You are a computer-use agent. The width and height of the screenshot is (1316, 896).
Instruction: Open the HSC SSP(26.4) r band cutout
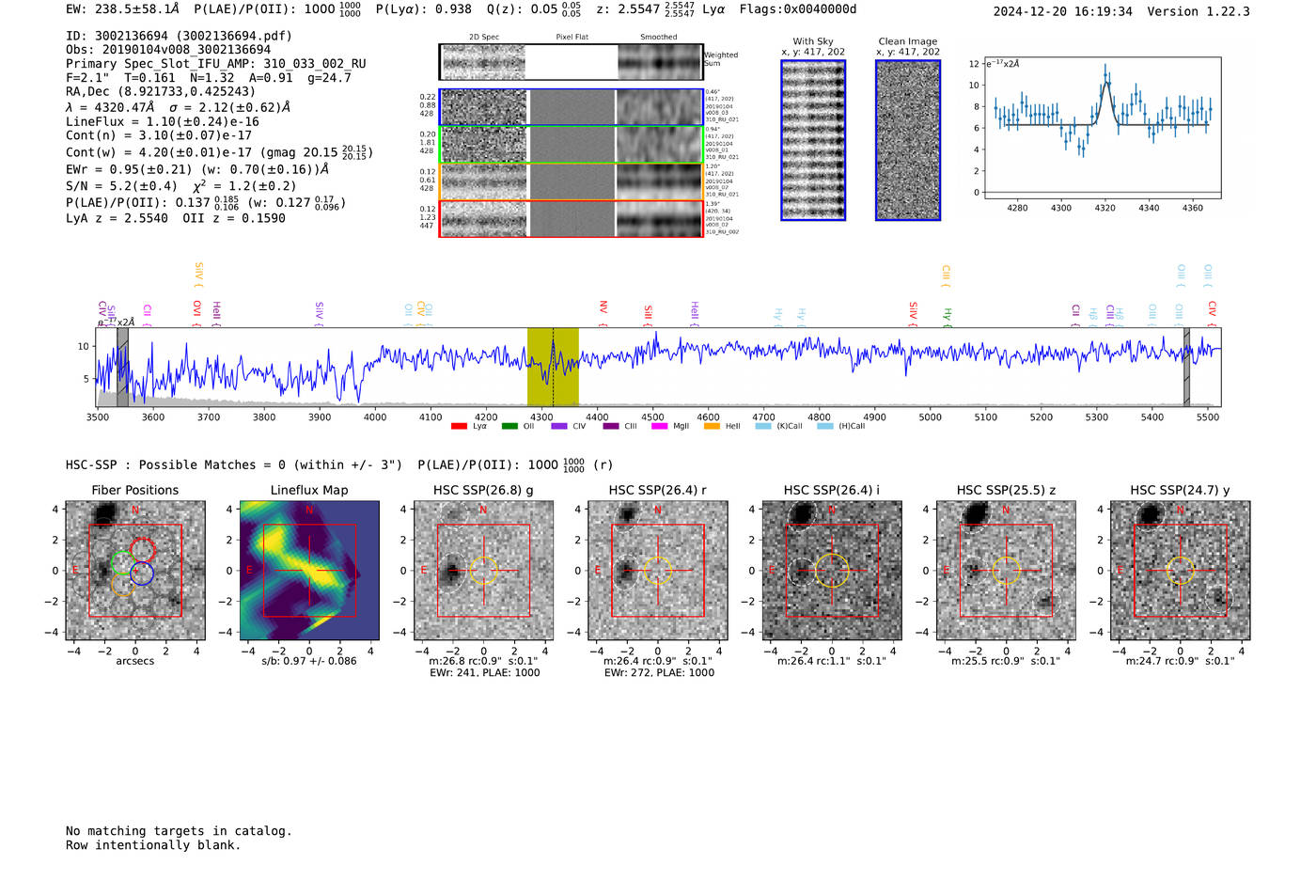pyautogui.click(x=658, y=571)
